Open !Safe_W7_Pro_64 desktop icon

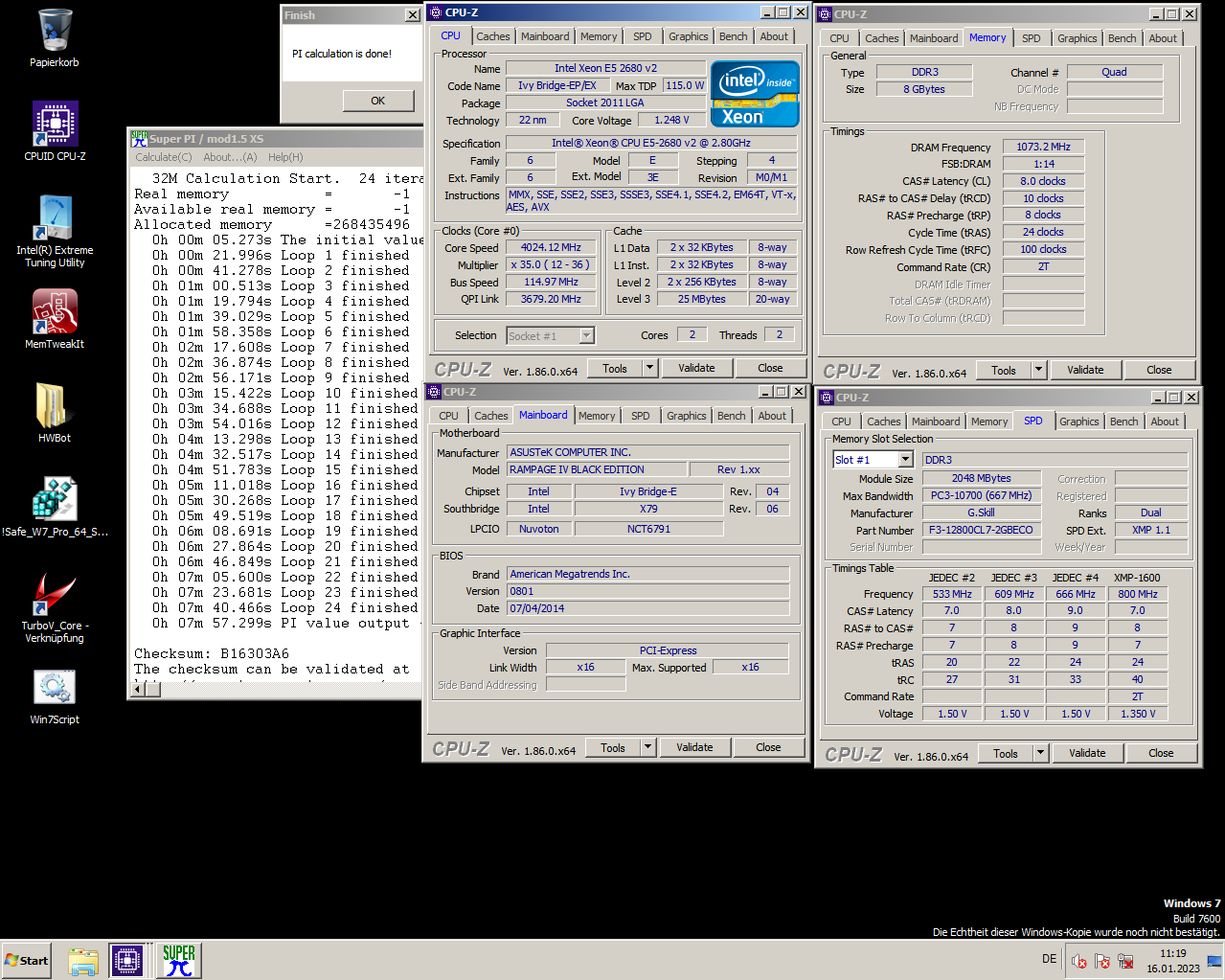pyautogui.click(x=55, y=499)
